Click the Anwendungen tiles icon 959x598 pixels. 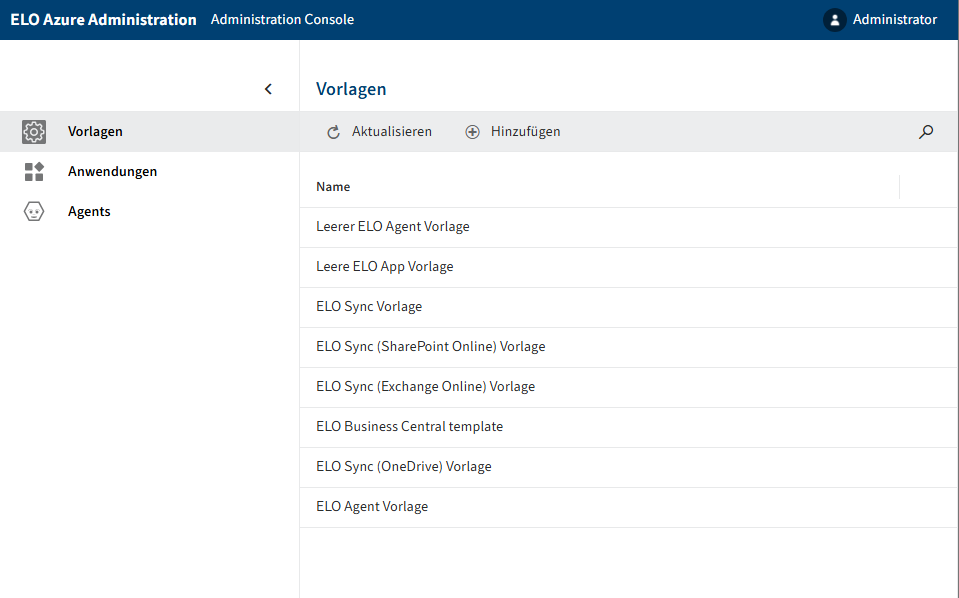[34, 172]
